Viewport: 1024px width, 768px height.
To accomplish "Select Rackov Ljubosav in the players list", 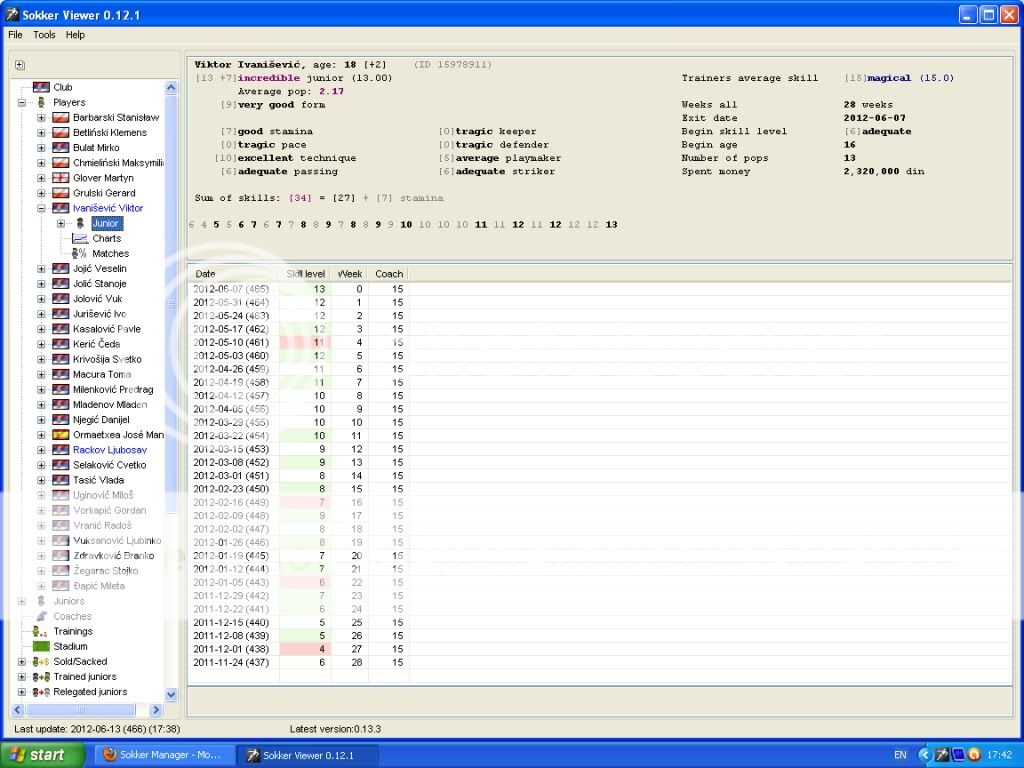I will pos(109,450).
